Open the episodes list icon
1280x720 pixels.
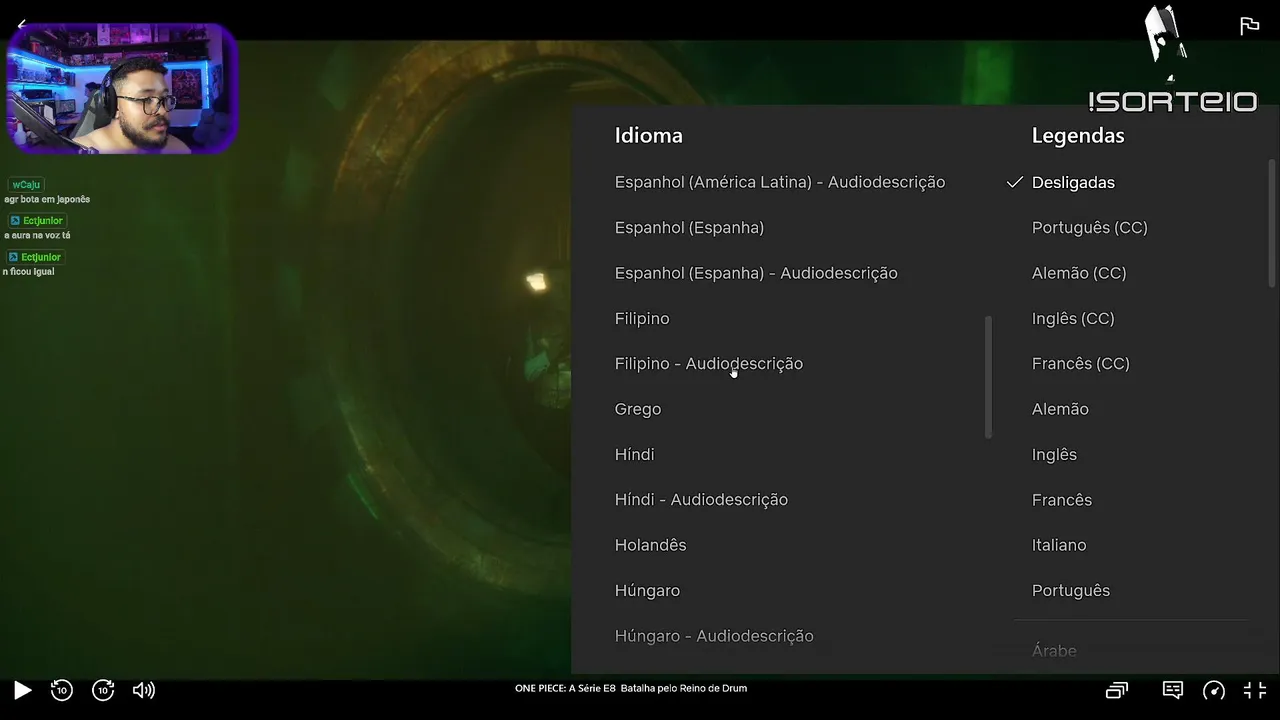(x=1117, y=690)
